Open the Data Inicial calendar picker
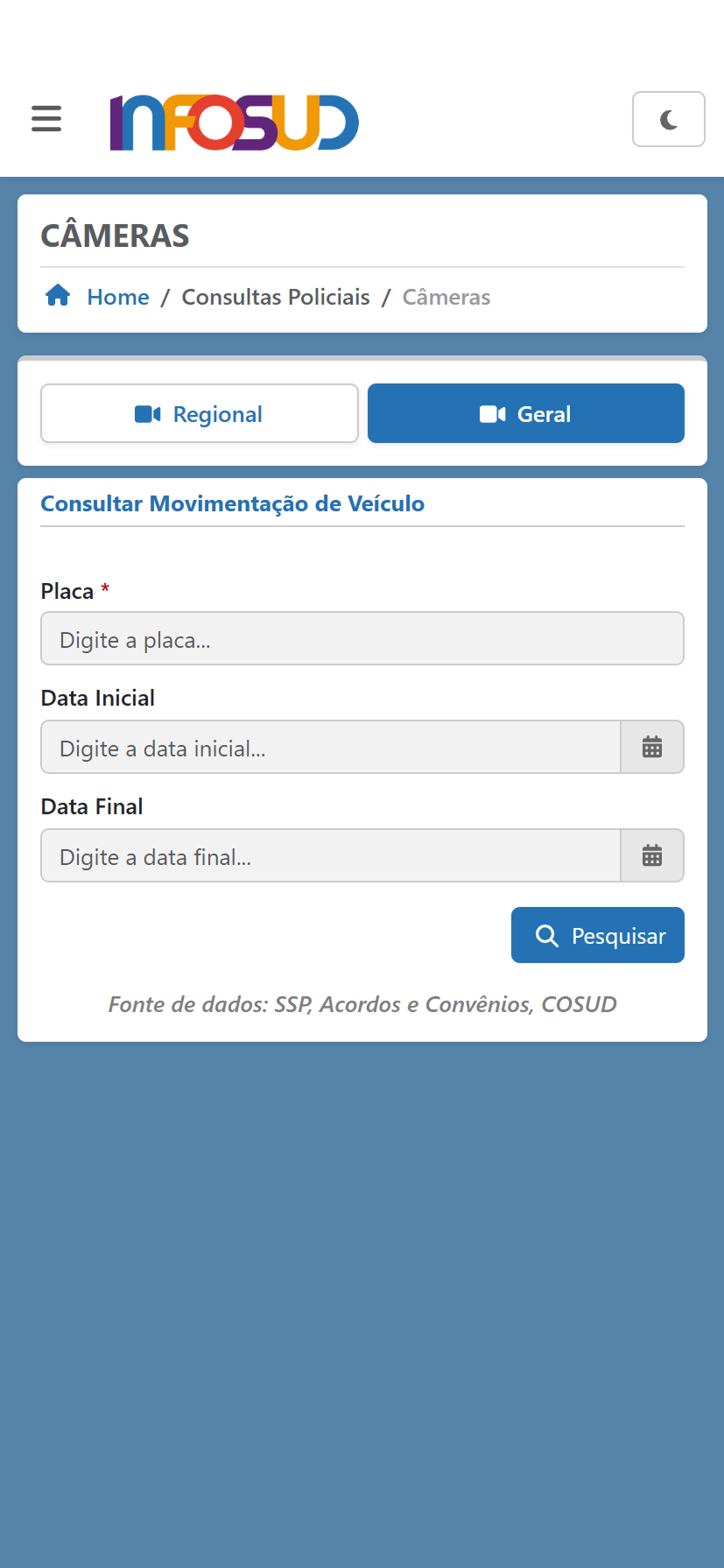Image resolution: width=724 pixels, height=1568 pixels. pos(652,748)
